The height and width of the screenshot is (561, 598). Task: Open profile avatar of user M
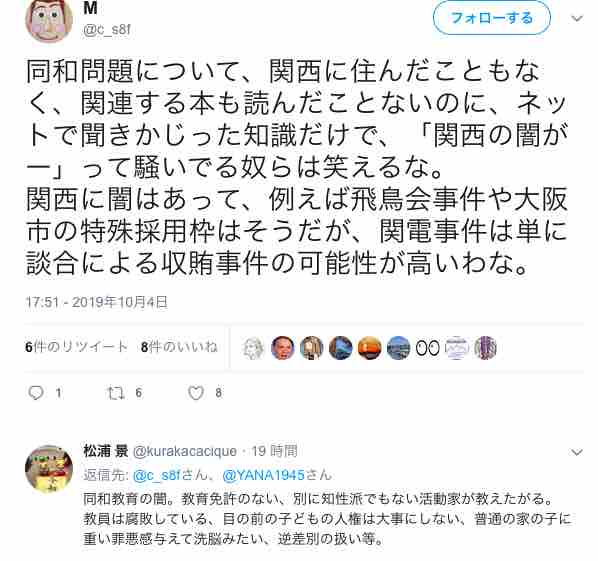click(49, 20)
